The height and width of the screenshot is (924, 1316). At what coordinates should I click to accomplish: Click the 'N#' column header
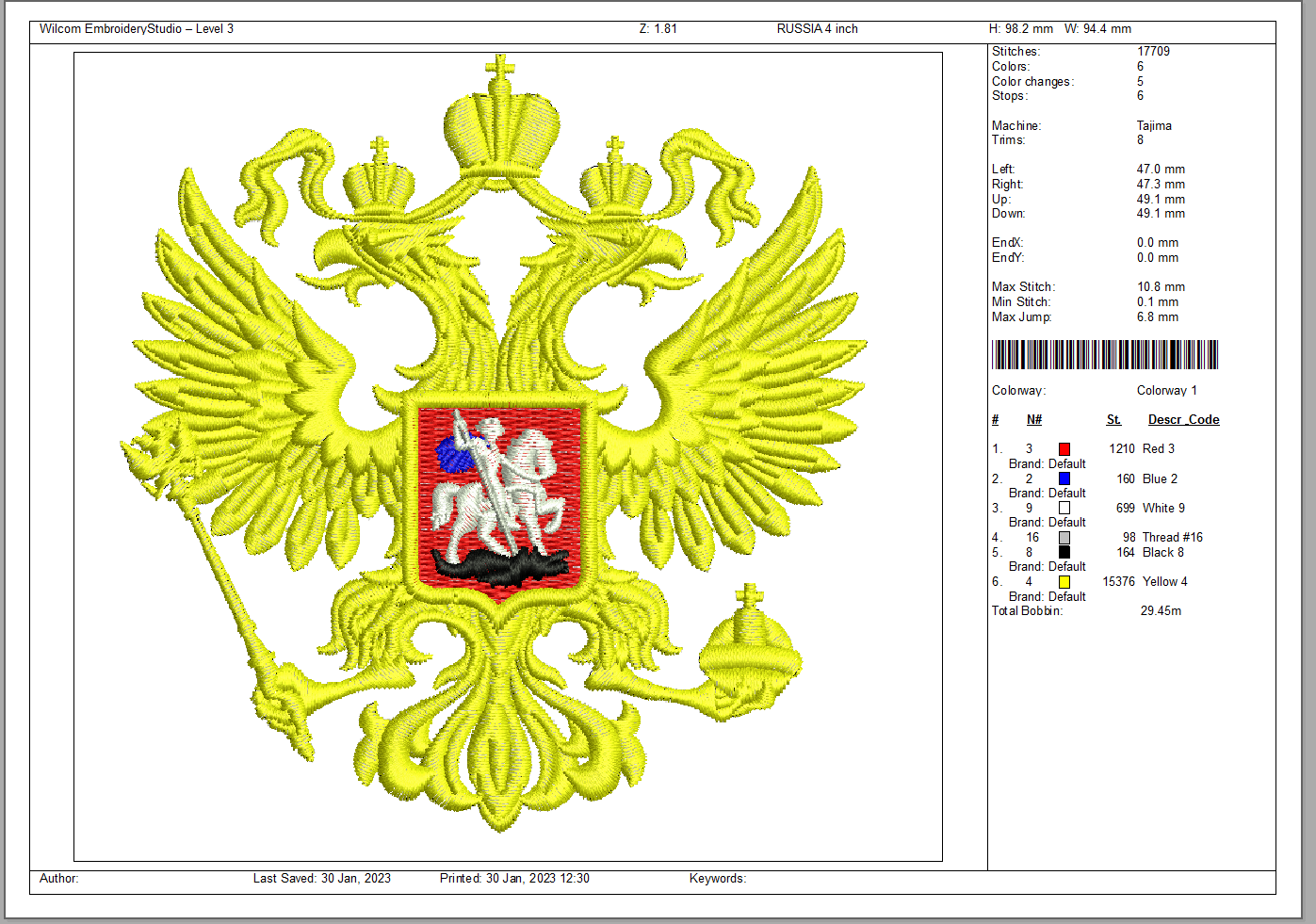pyautogui.click(x=1034, y=420)
